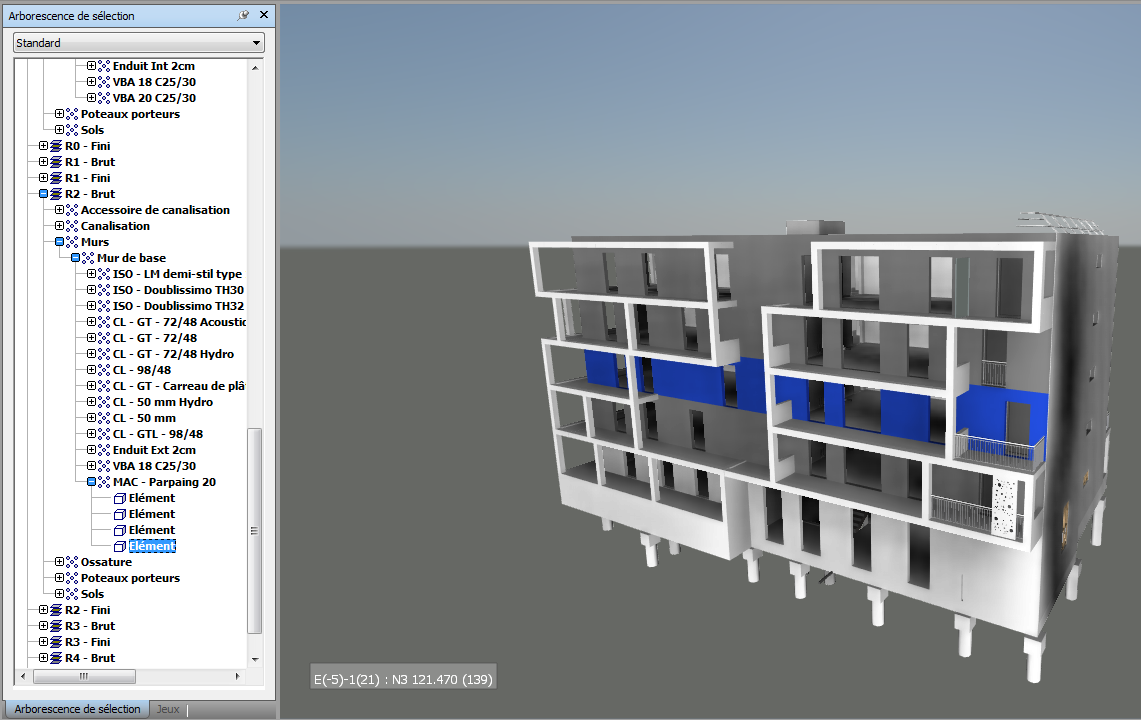Expand the Ossature node
The width and height of the screenshot is (1141, 720).
pos(59,562)
